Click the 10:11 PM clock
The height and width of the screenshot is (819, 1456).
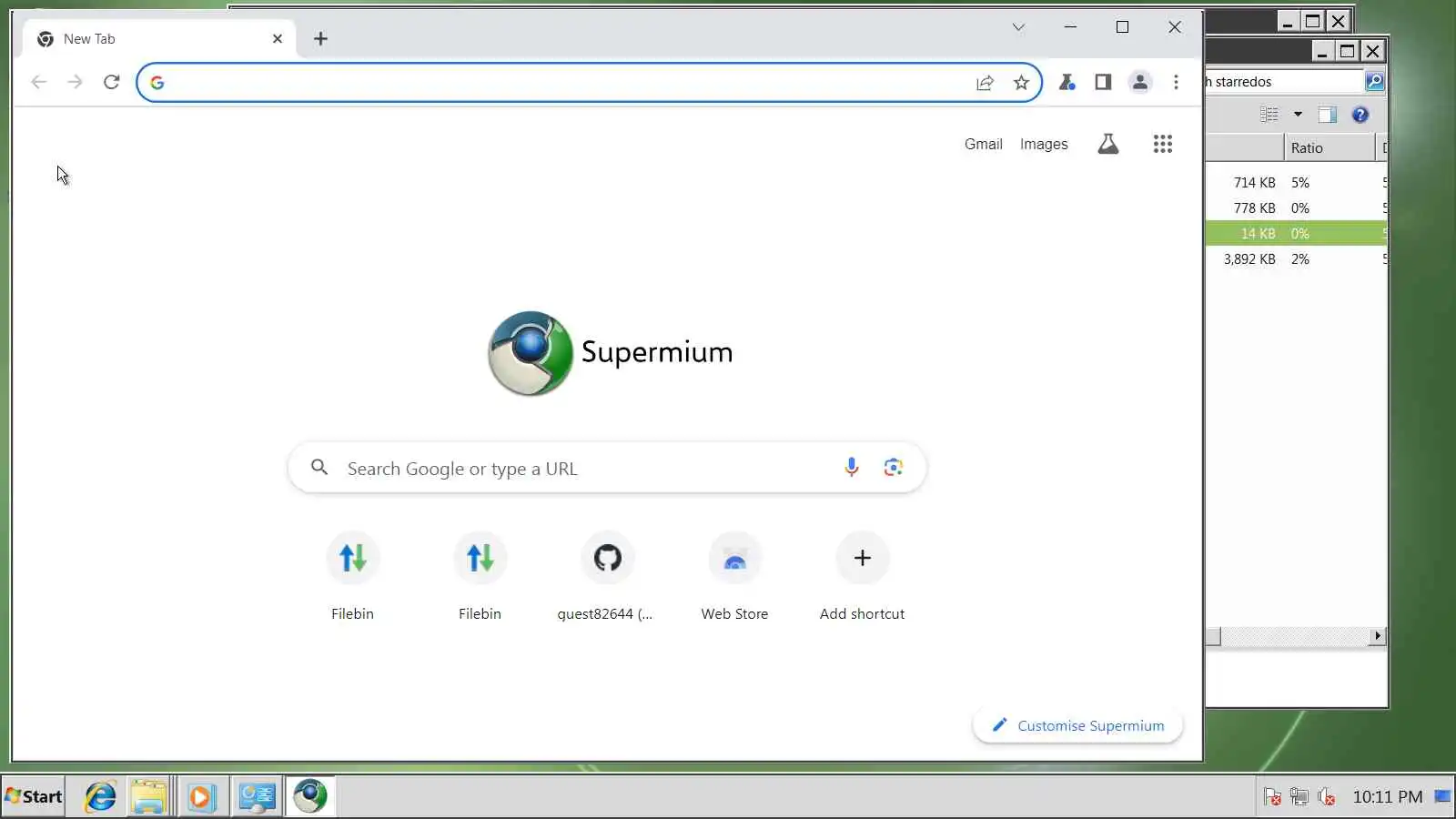coord(1387,797)
